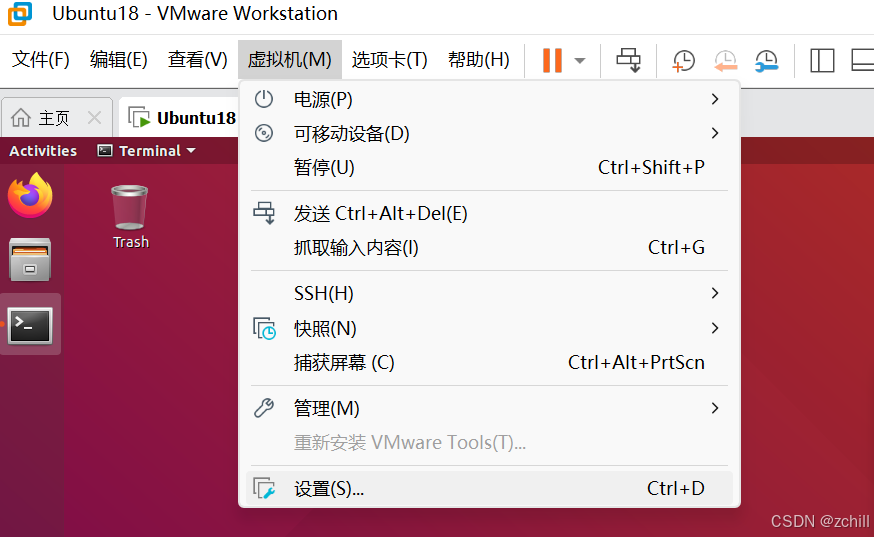Click the Terminal icon in the dock
874x537 pixels.
[30, 325]
